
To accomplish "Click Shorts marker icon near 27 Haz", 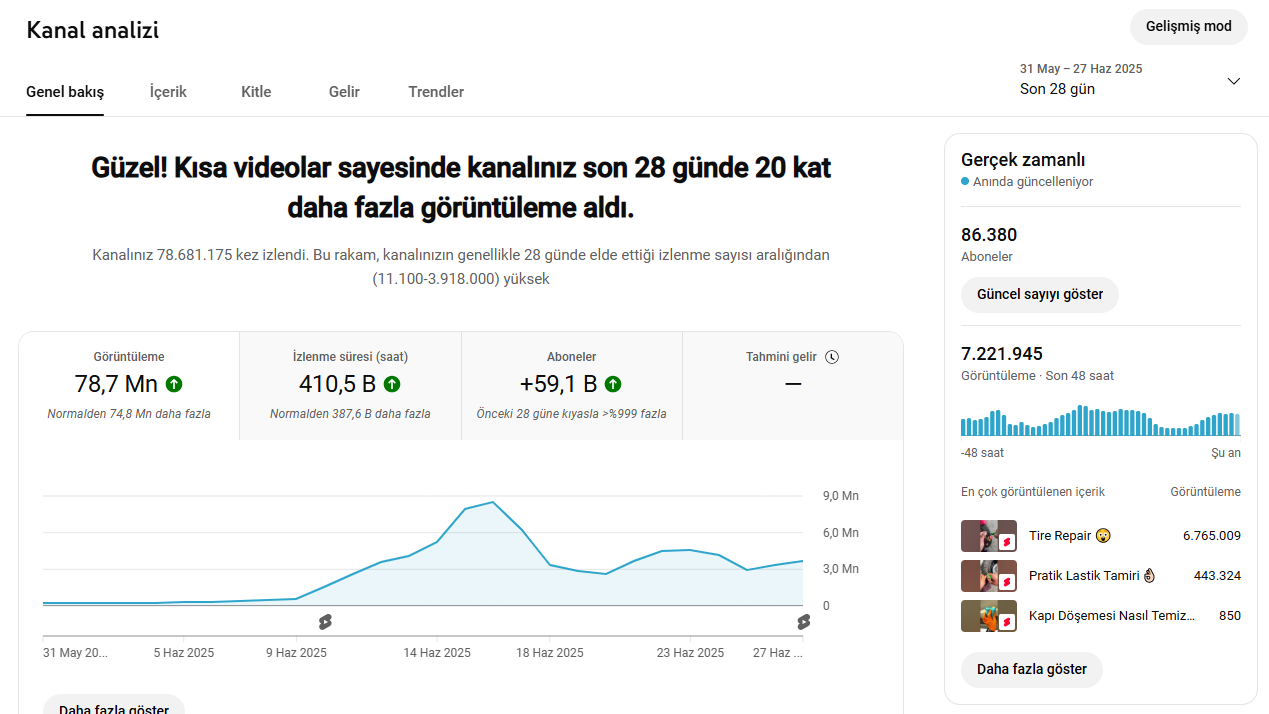I will coord(803,622).
